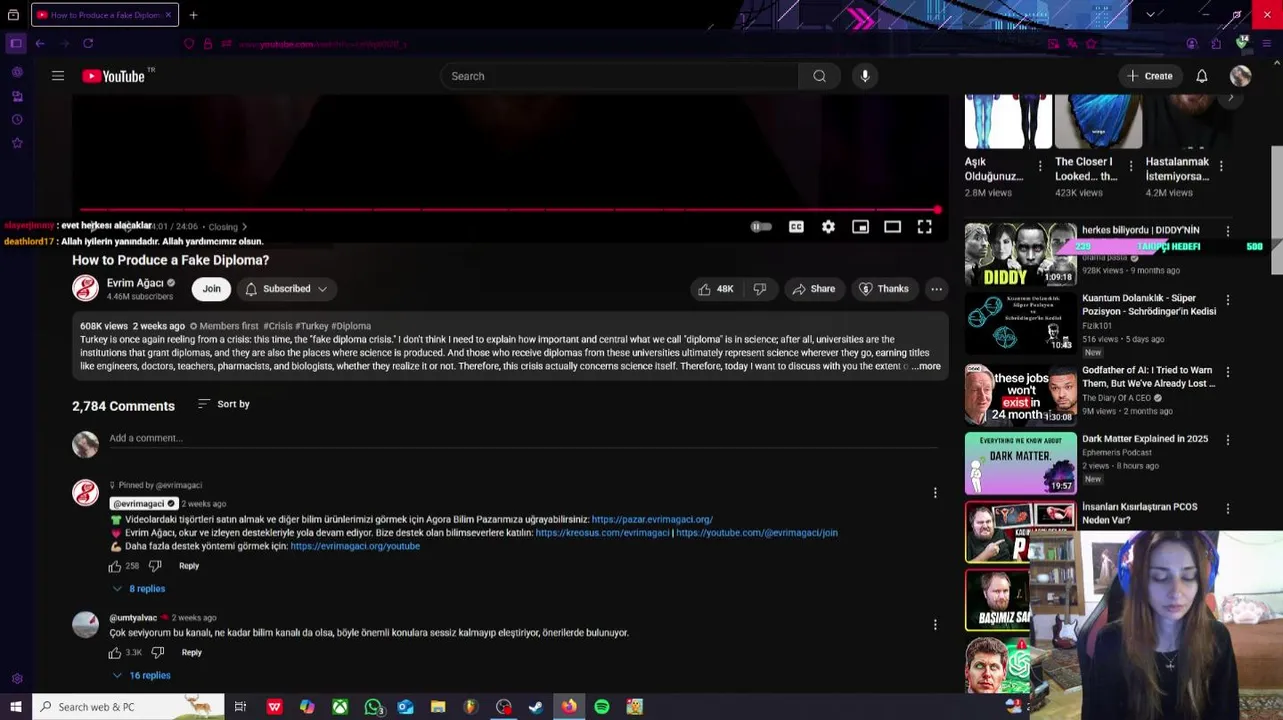Expand the 8 replies thread
This screenshot has width=1283, height=720.
(138, 589)
